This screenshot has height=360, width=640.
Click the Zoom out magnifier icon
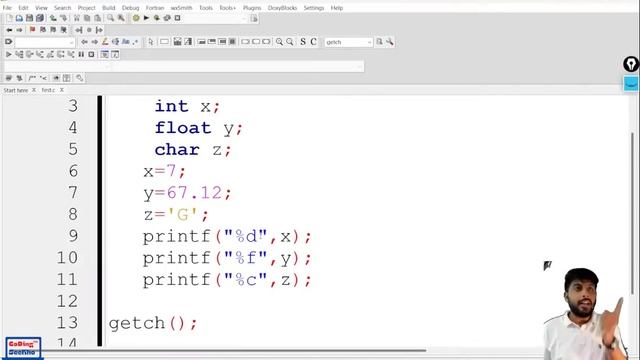pyautogui.click(x=289, y=42)
